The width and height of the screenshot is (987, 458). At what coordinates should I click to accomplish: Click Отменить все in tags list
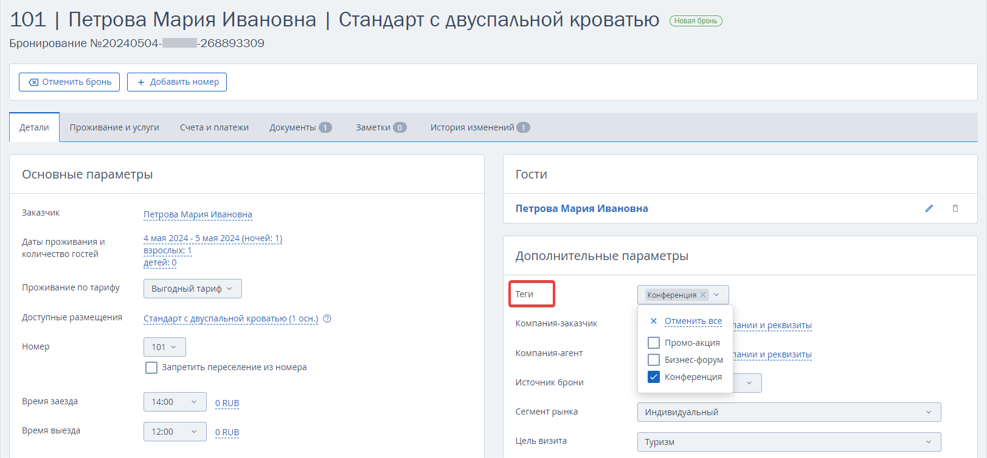pyautogui.click(x=693, y=321)
